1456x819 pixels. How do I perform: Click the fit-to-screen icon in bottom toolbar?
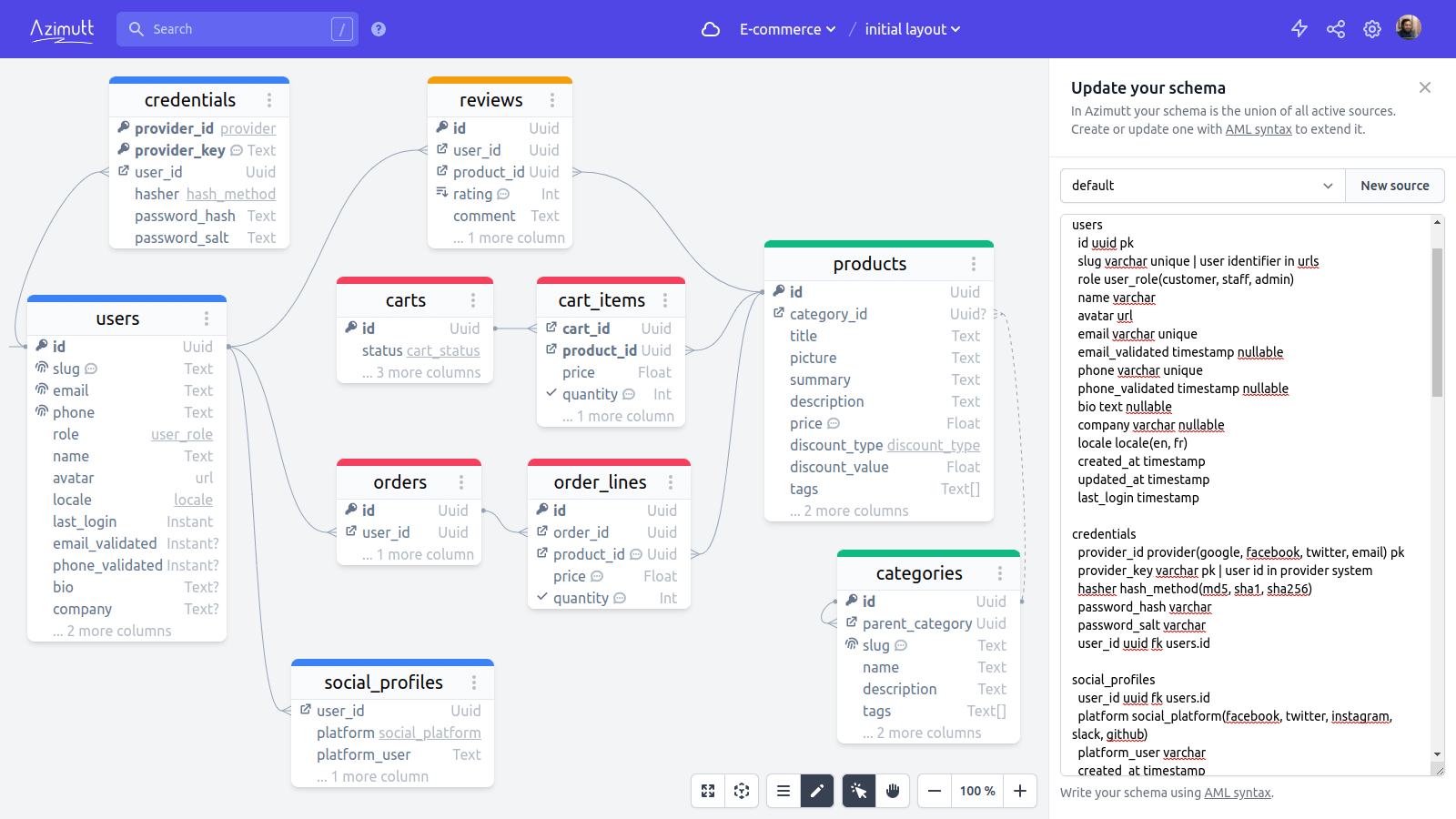click(x=708, y=791)
